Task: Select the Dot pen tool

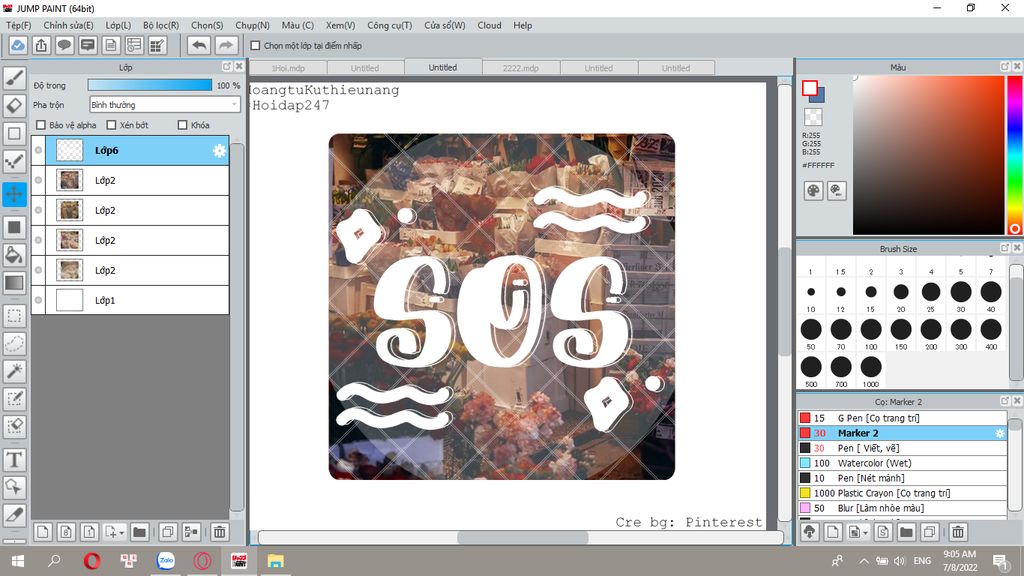Action: 14,161
